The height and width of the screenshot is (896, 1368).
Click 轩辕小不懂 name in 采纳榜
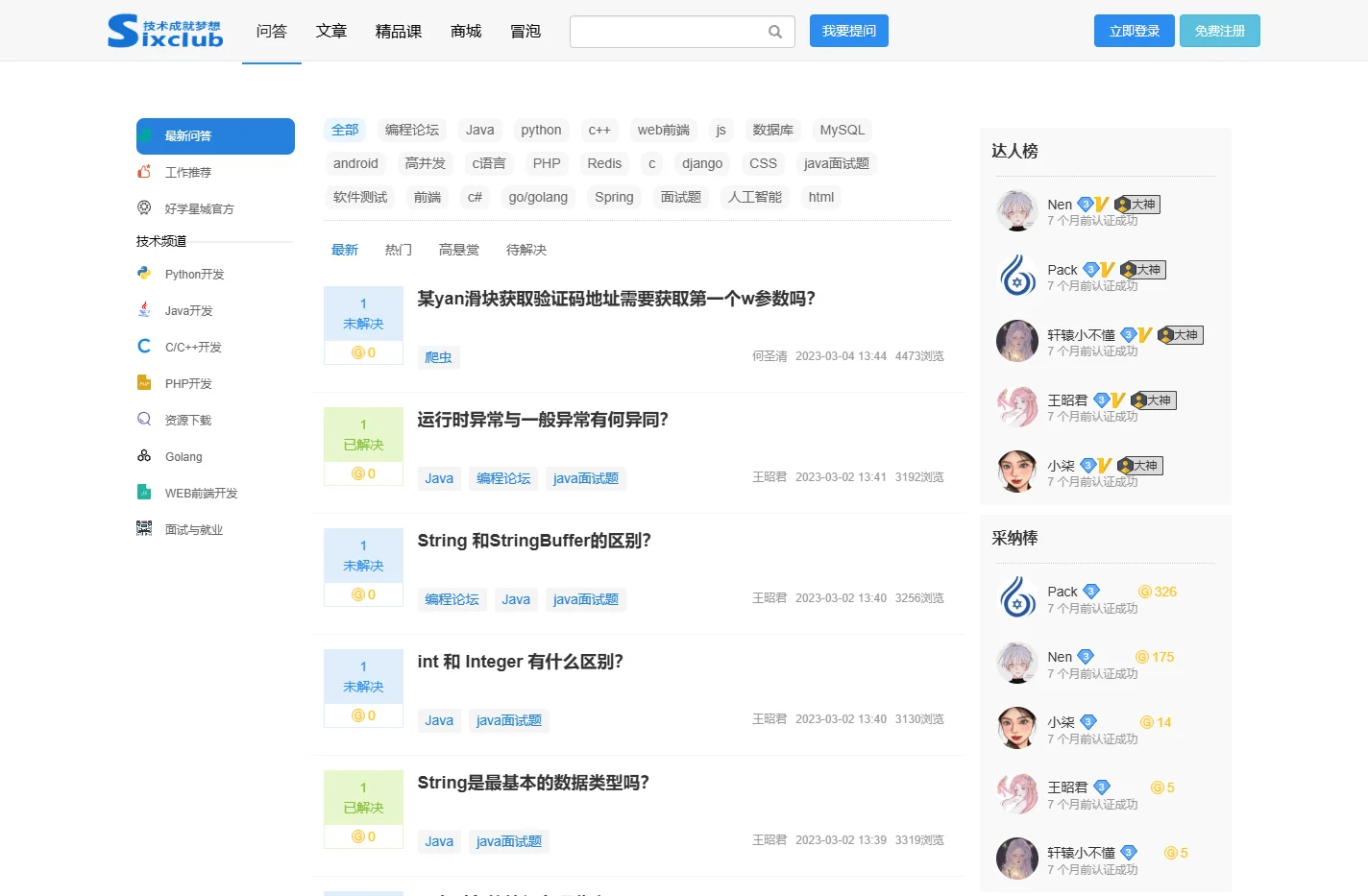1081,853
